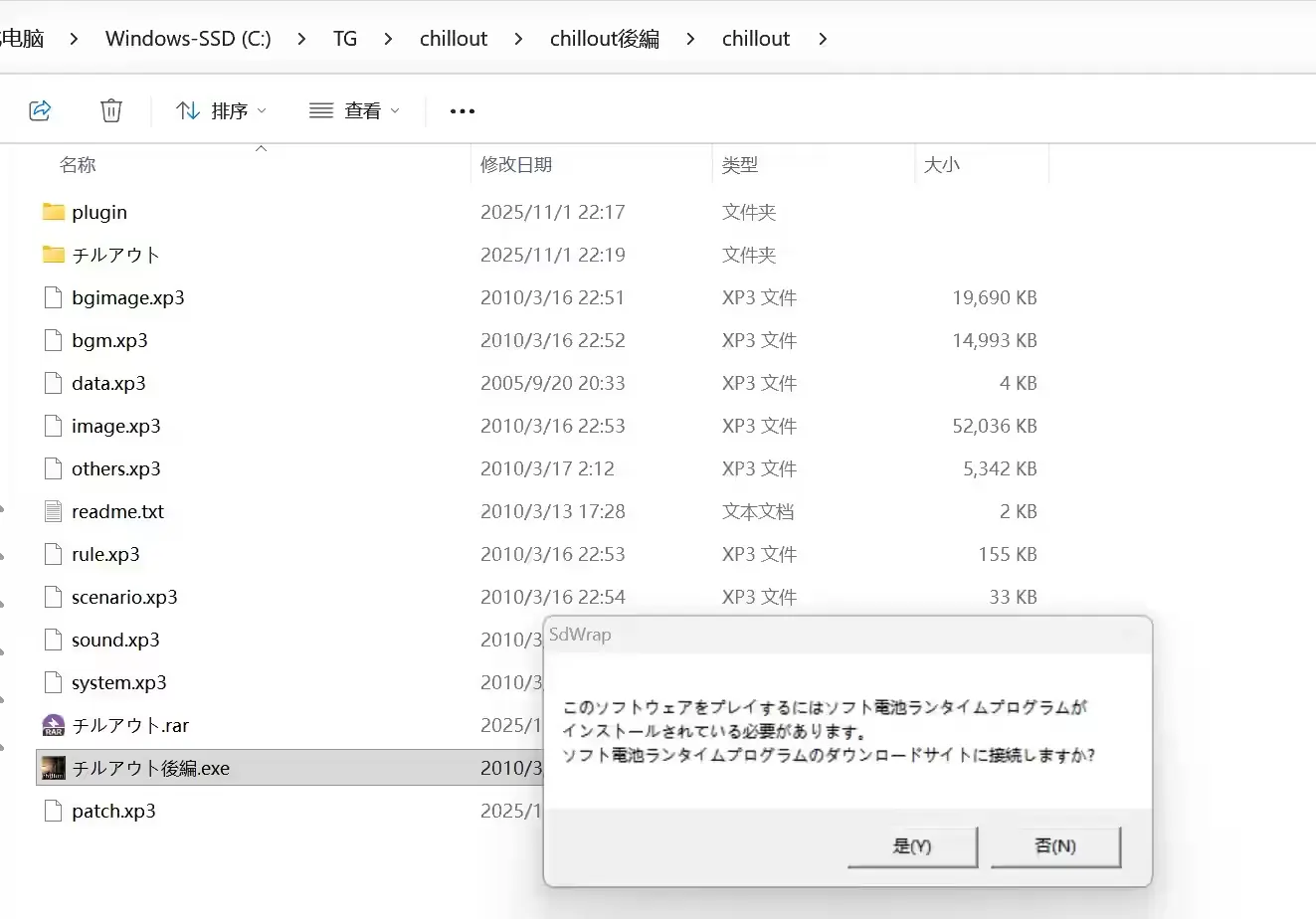Image resolution: width=1316 pixels, height=919 pixels.
Task: Click the Share icon in toolbar
Action: click(41, 110)
